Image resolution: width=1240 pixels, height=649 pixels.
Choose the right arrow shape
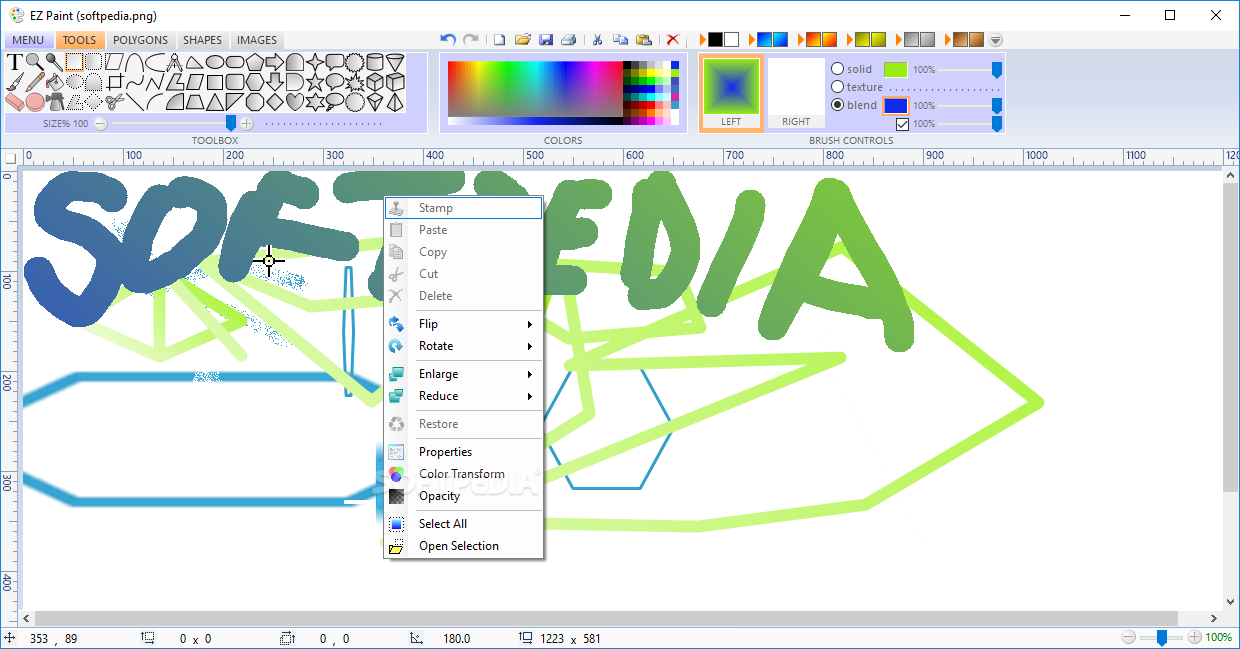[274, 62]
